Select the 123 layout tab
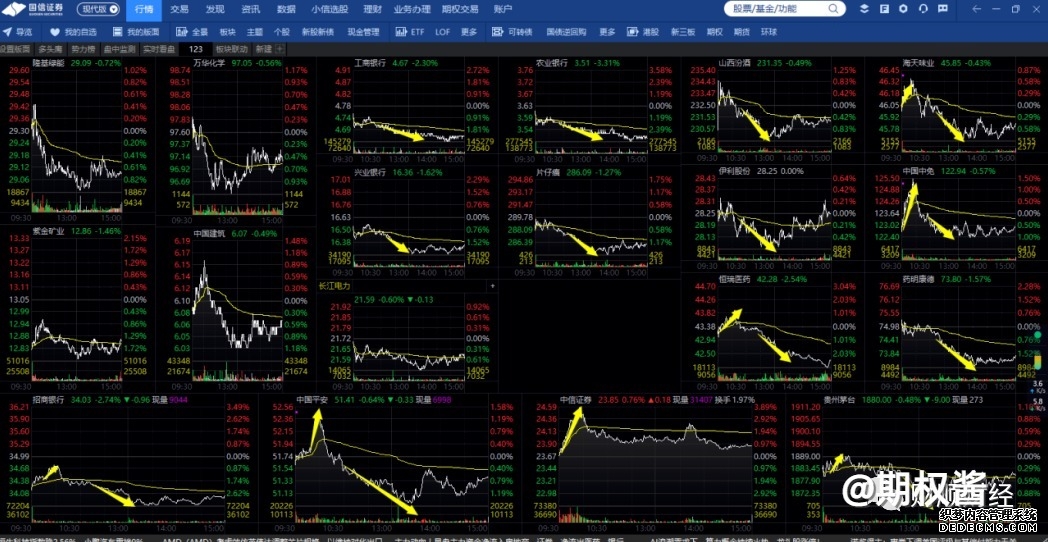Viewport: 1048px width, 542px height. click(x=196, y=49)
